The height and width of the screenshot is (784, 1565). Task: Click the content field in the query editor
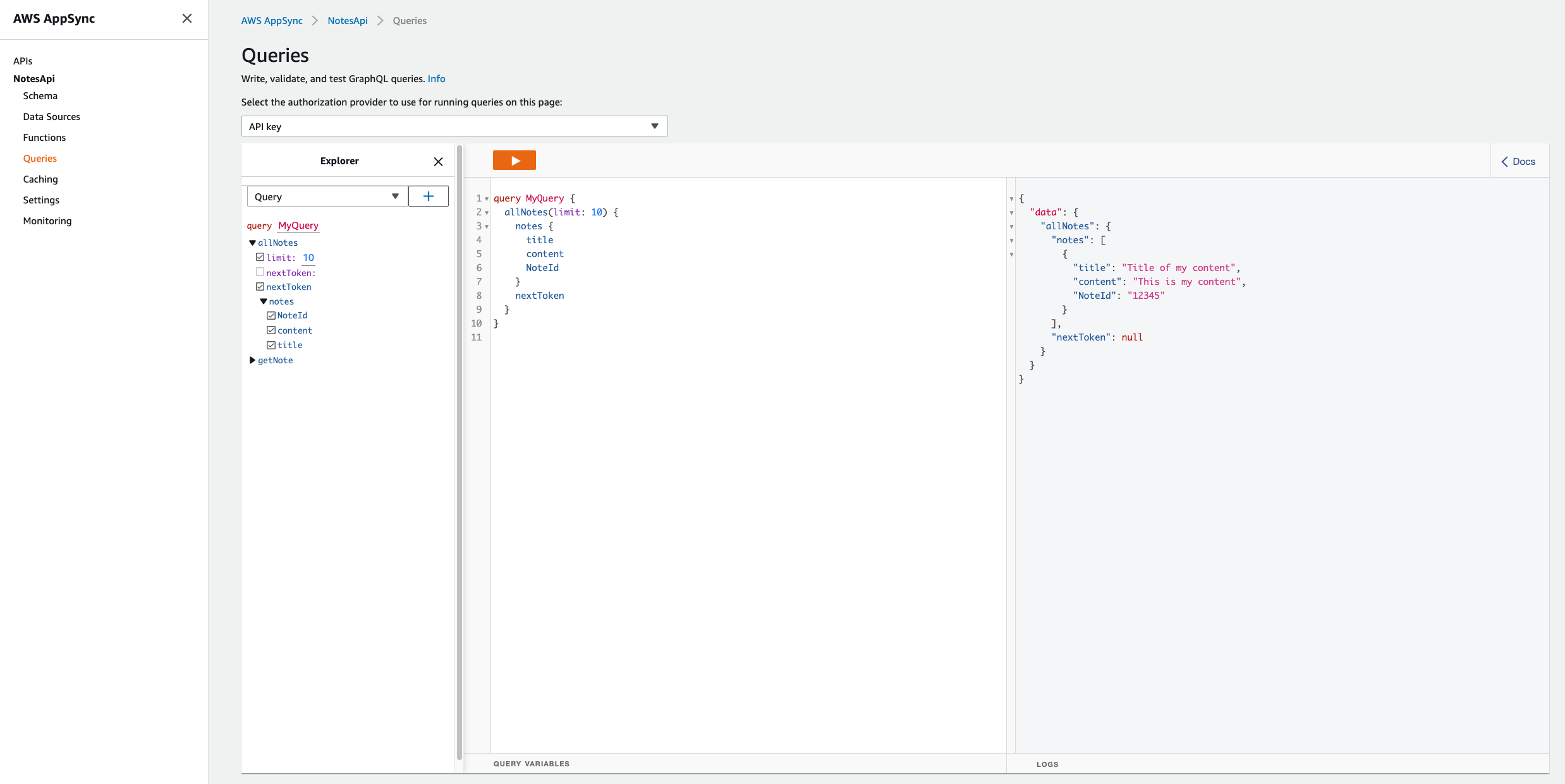[545, 254]
